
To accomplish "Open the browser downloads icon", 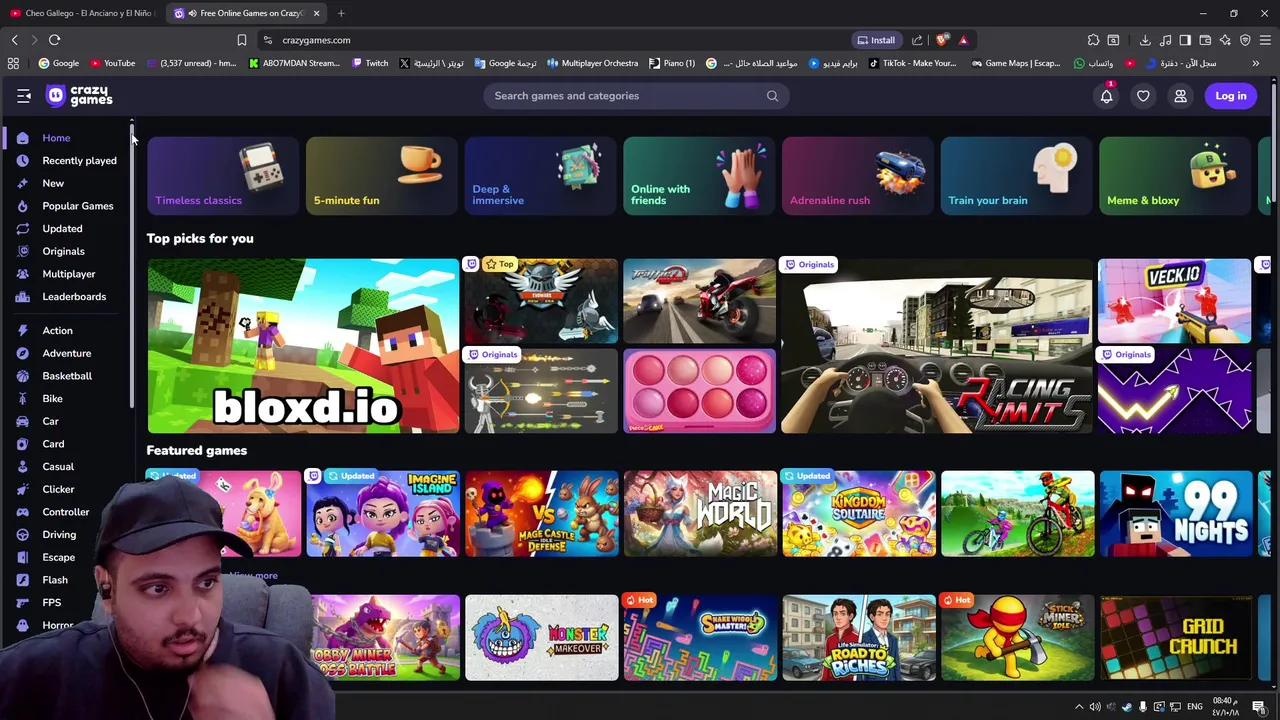I will point(1145,40).
